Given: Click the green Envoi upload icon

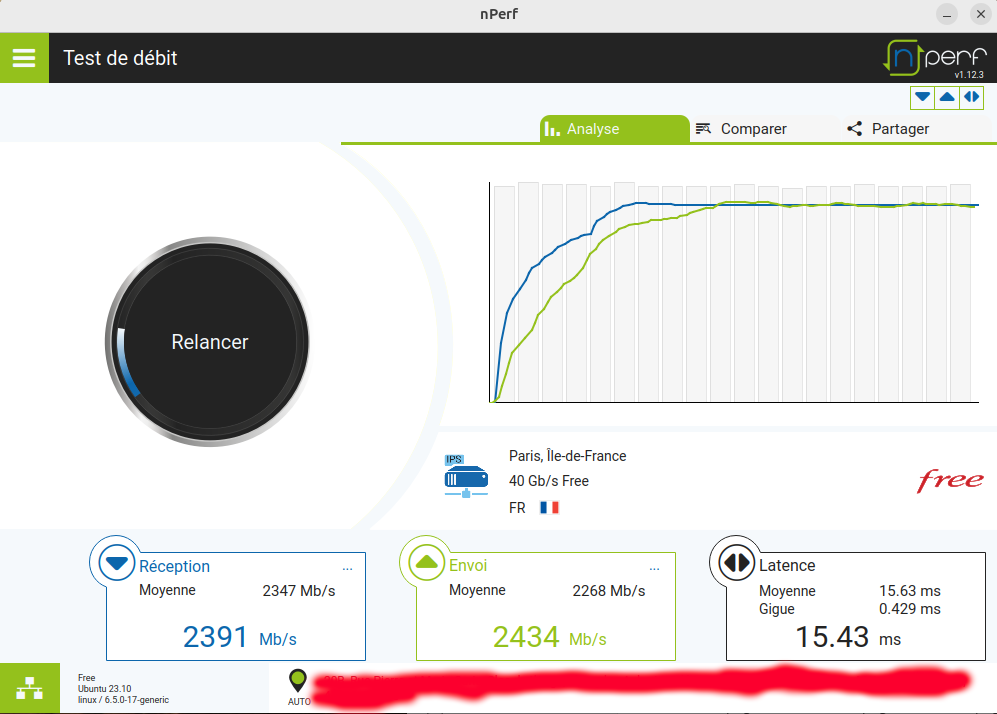Looking at the screenshot, I should [x=427, y=564].
